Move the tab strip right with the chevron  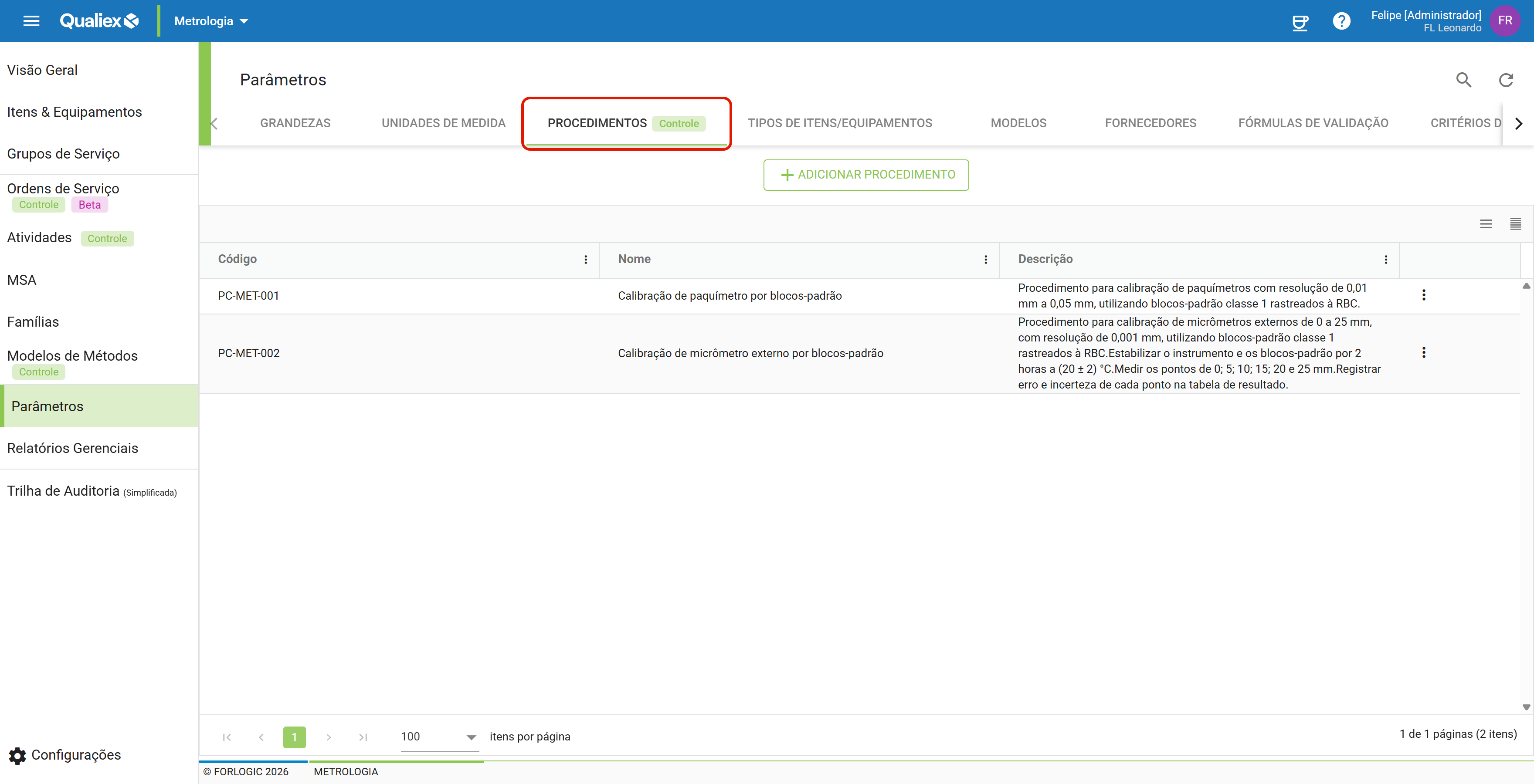(x=1518, y=123)
